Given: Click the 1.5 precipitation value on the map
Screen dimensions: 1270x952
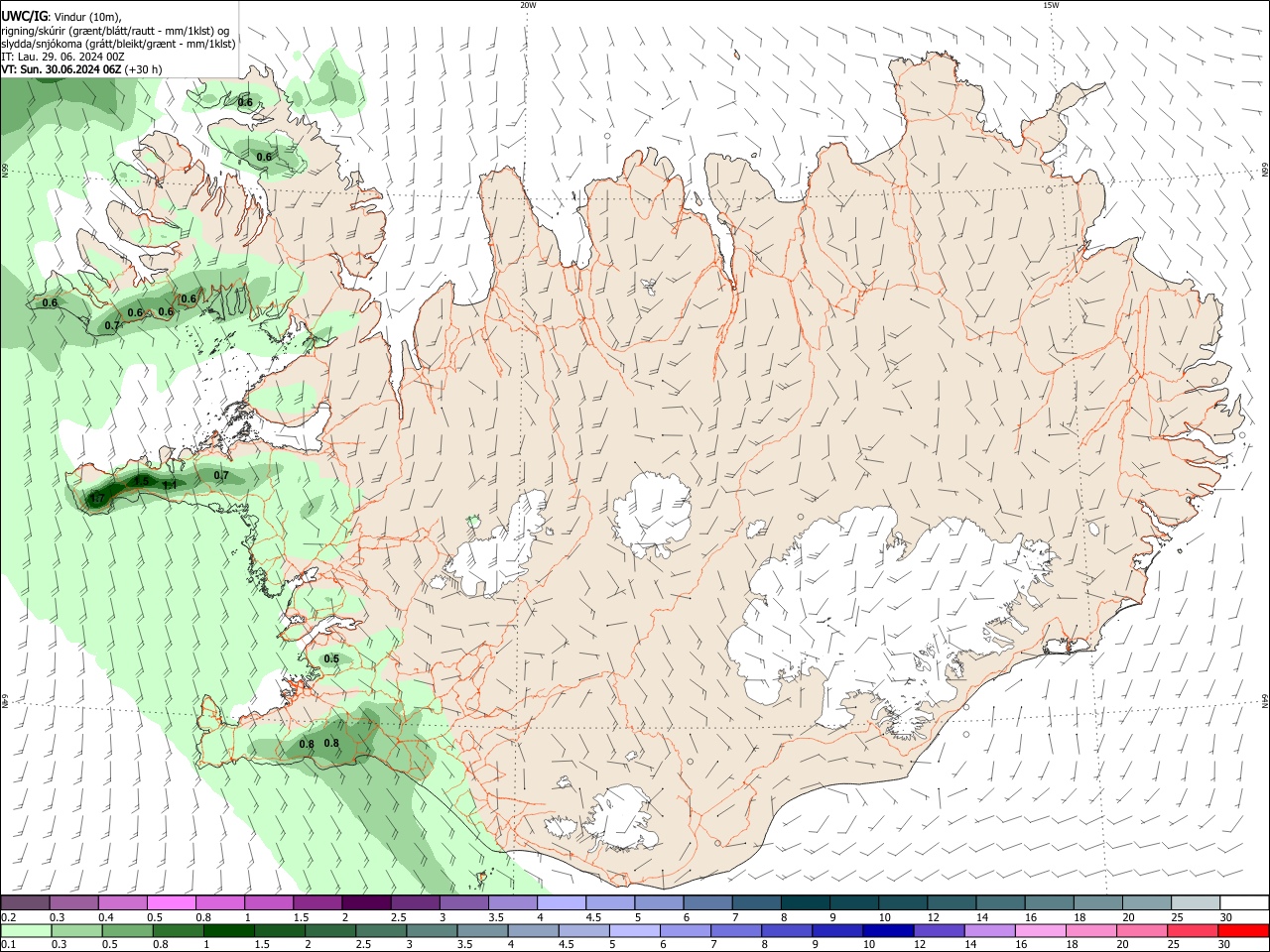Looking at the screenshot, I should point(141,481).
